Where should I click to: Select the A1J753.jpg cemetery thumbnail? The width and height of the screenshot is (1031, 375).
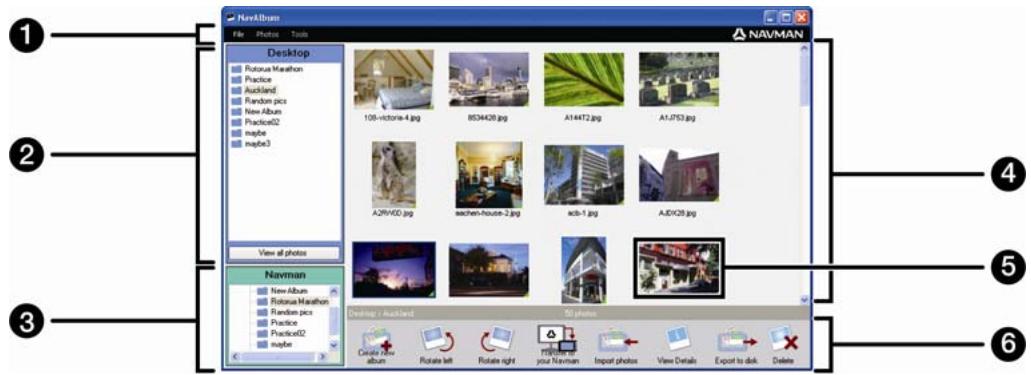(x=679, y=79)
